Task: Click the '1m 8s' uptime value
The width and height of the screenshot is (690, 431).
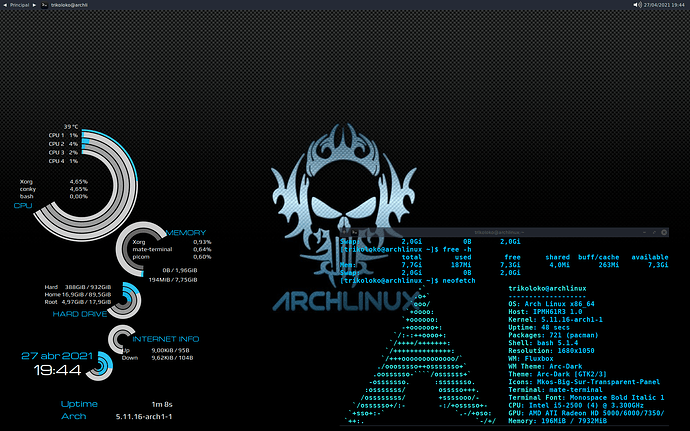Action: pyautogui.click(x=162, y=404)
